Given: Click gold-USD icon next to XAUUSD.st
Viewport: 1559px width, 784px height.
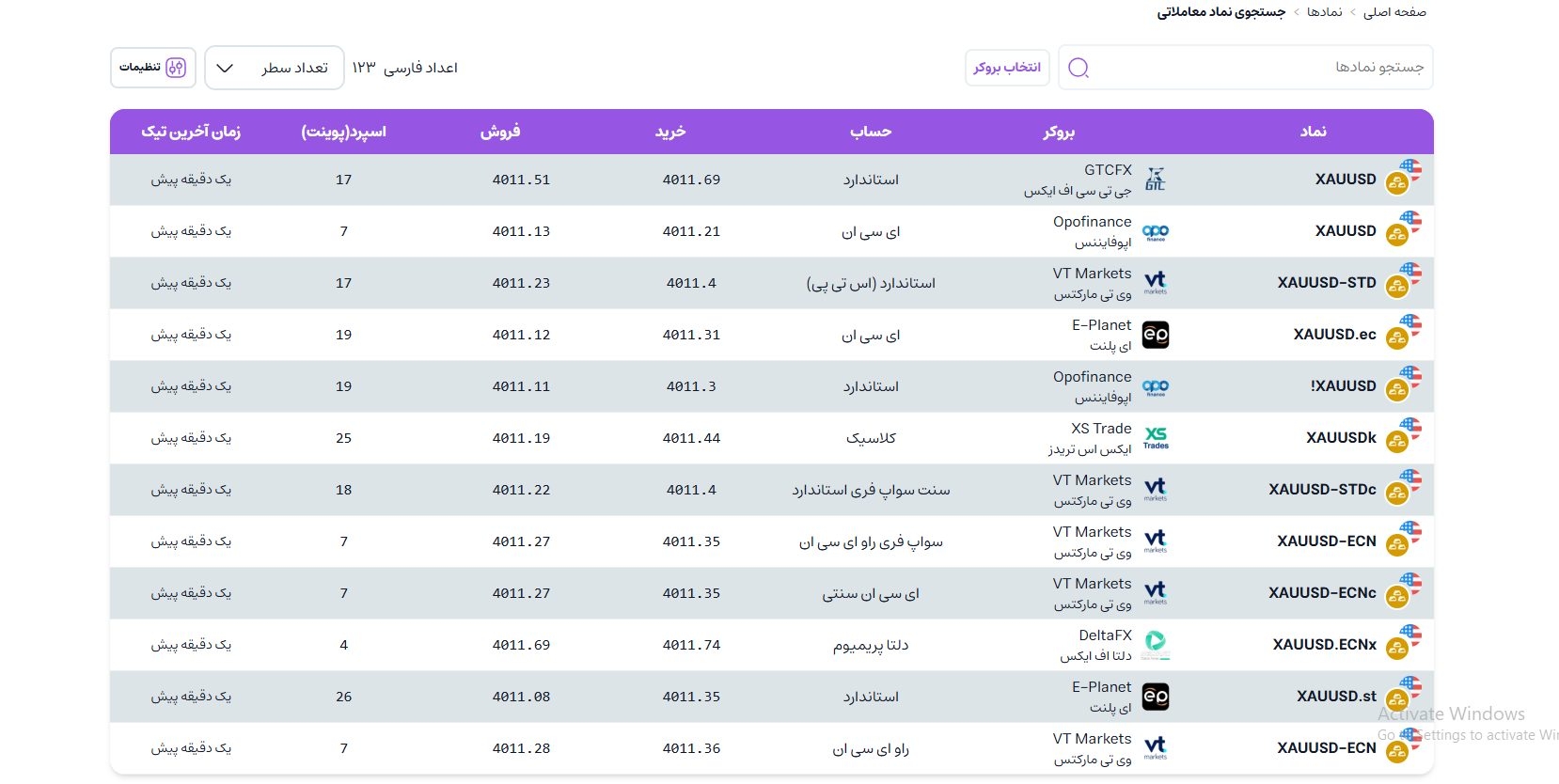Looking at the screenshot, I should pos(1404,695).
